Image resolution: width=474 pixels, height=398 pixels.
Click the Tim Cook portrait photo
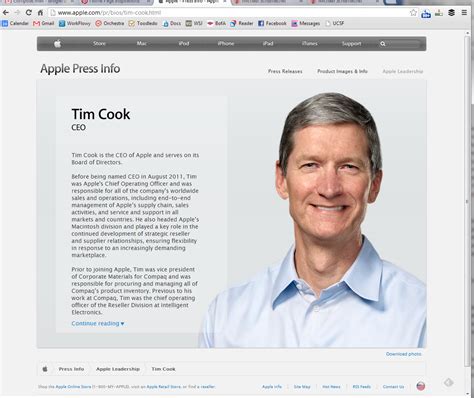pos(313,220)
